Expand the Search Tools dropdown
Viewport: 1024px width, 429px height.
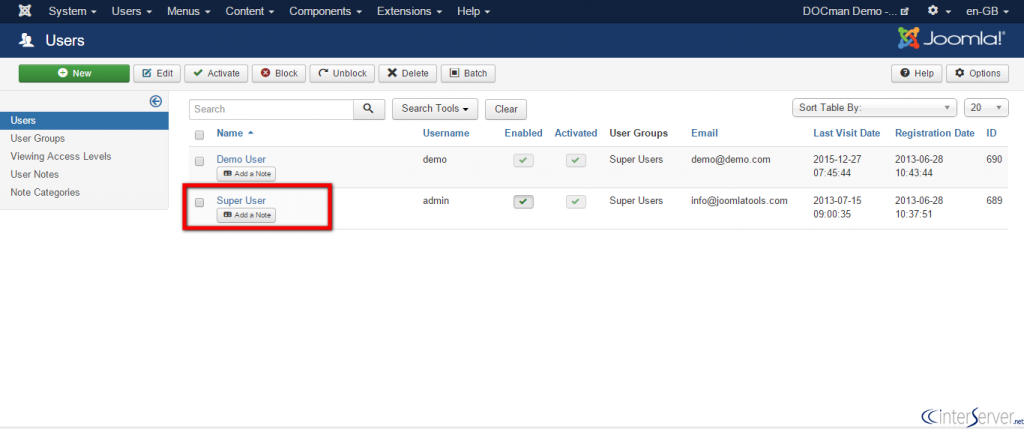tap(435, 109)
